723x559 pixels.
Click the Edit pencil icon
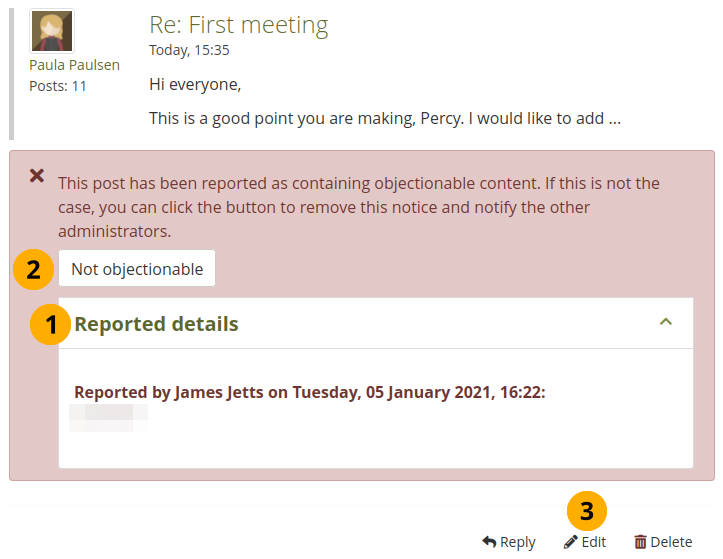click(571, 542)
